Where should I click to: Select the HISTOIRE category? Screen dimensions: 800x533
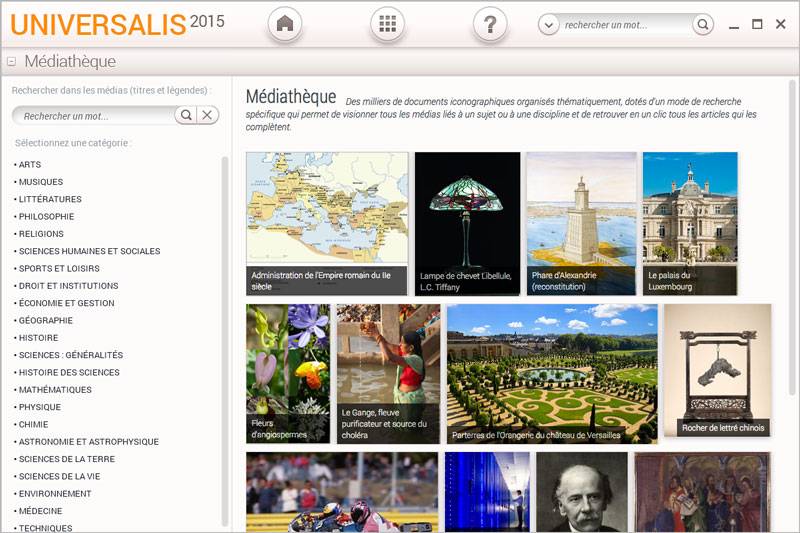click(38, 338)
